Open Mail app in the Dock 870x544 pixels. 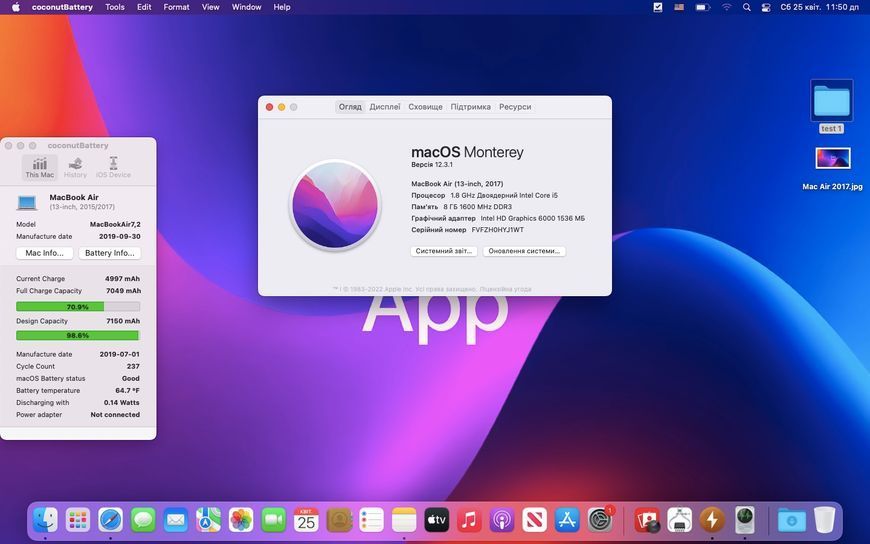[176, 520]
